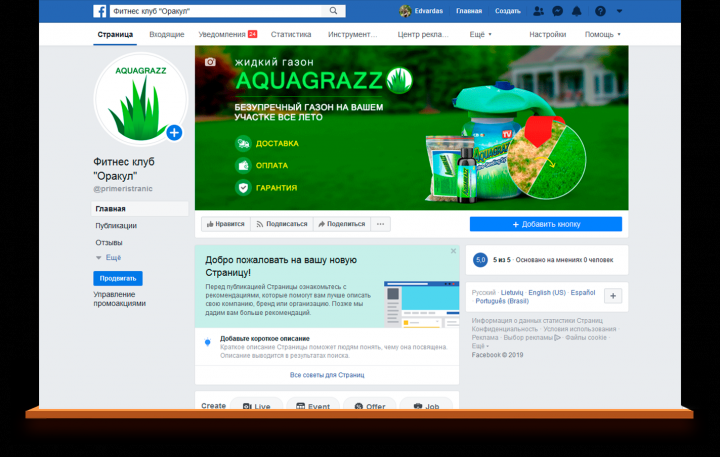Open the Входящие tab

167,34
